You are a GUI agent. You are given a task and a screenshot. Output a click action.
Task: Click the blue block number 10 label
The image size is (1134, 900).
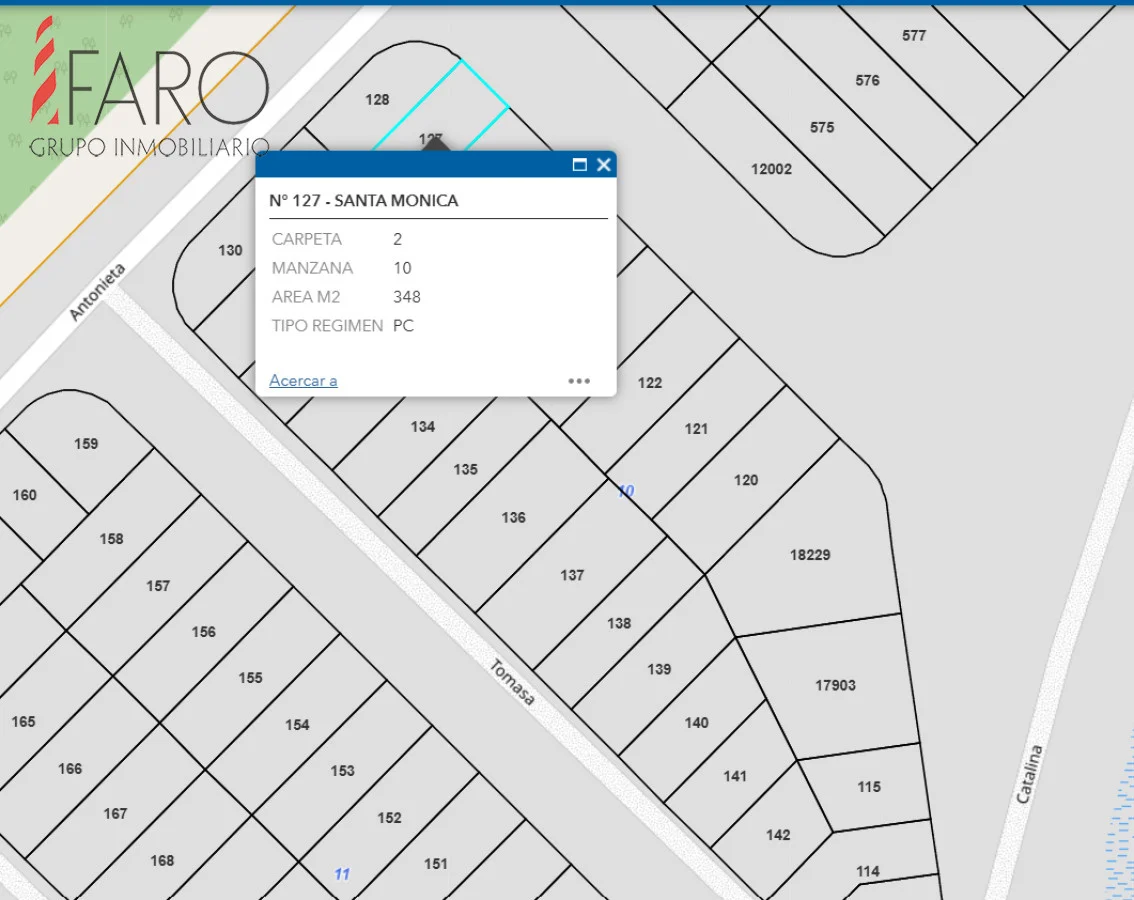[x=625, y=491]
